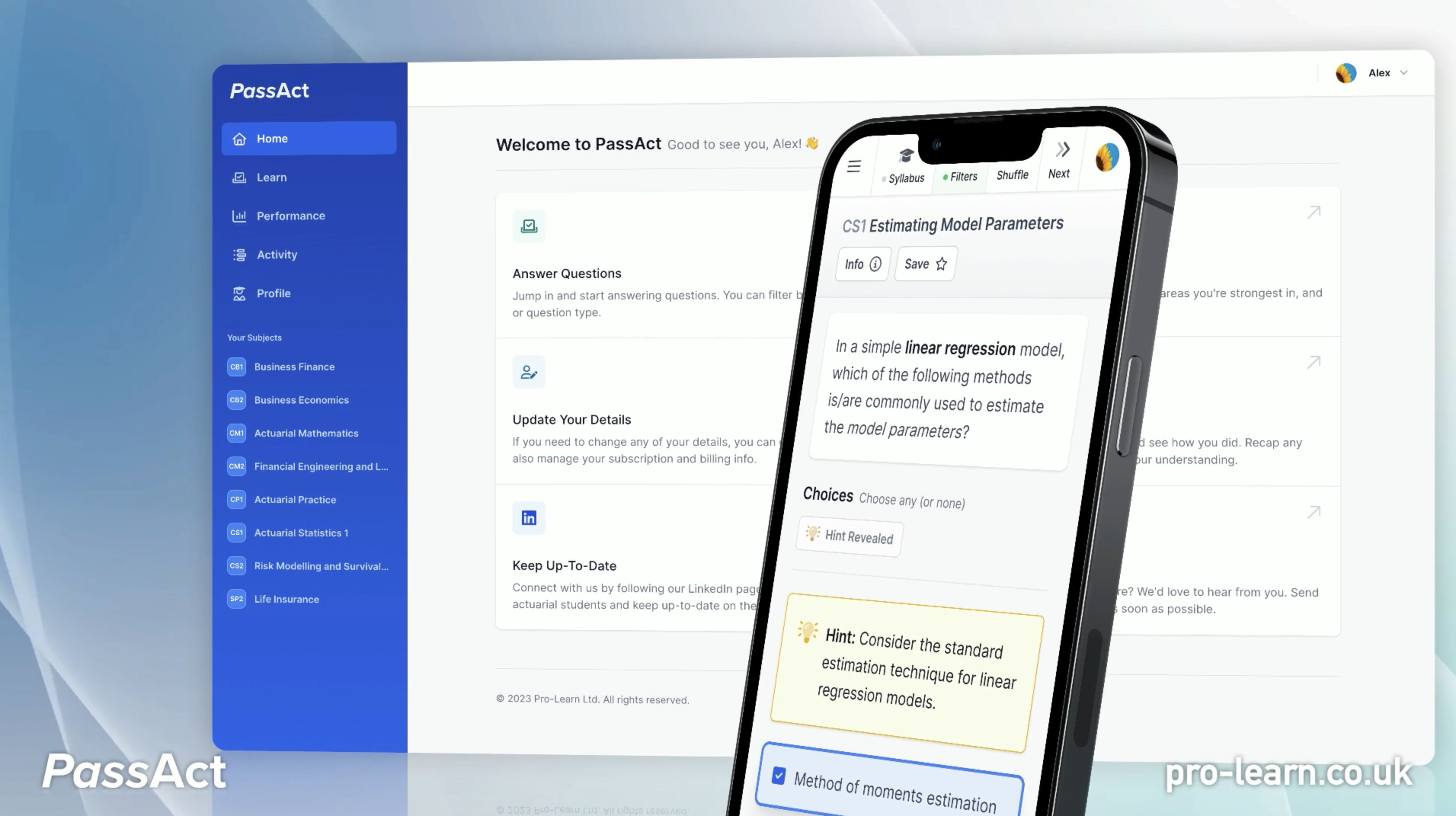Click the Performance sidebar icon

(238, 215)
